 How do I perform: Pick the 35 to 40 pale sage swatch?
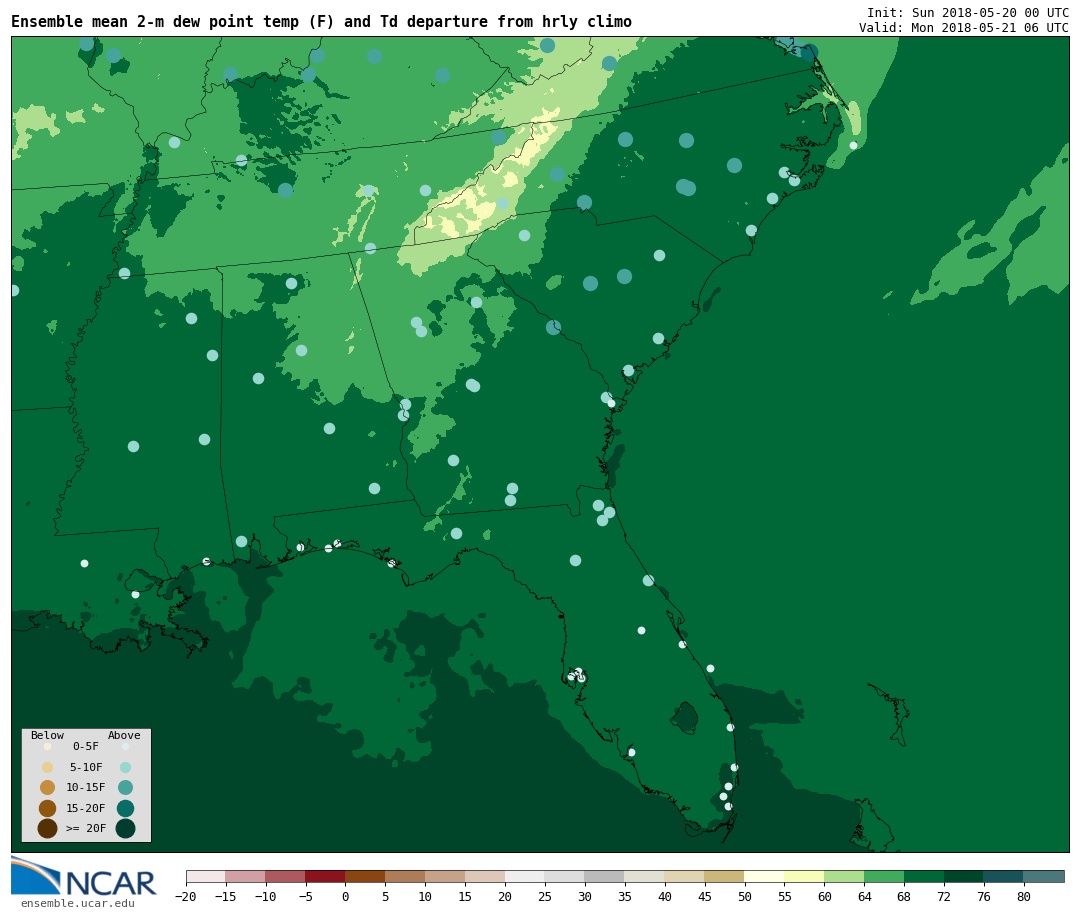click(645, 876)
